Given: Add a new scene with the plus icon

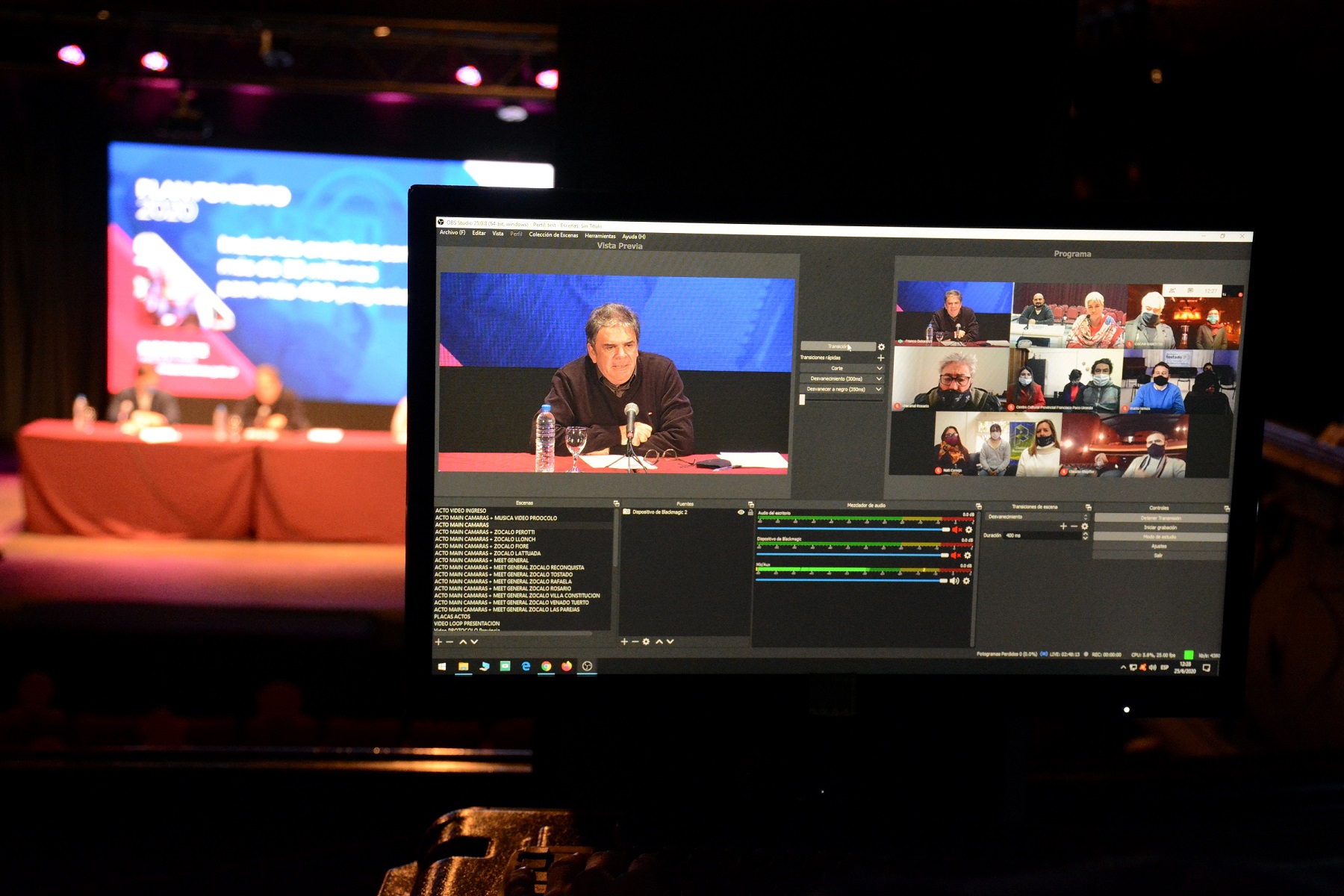Looking at the screenshot, I should click(x=438, y=641).
